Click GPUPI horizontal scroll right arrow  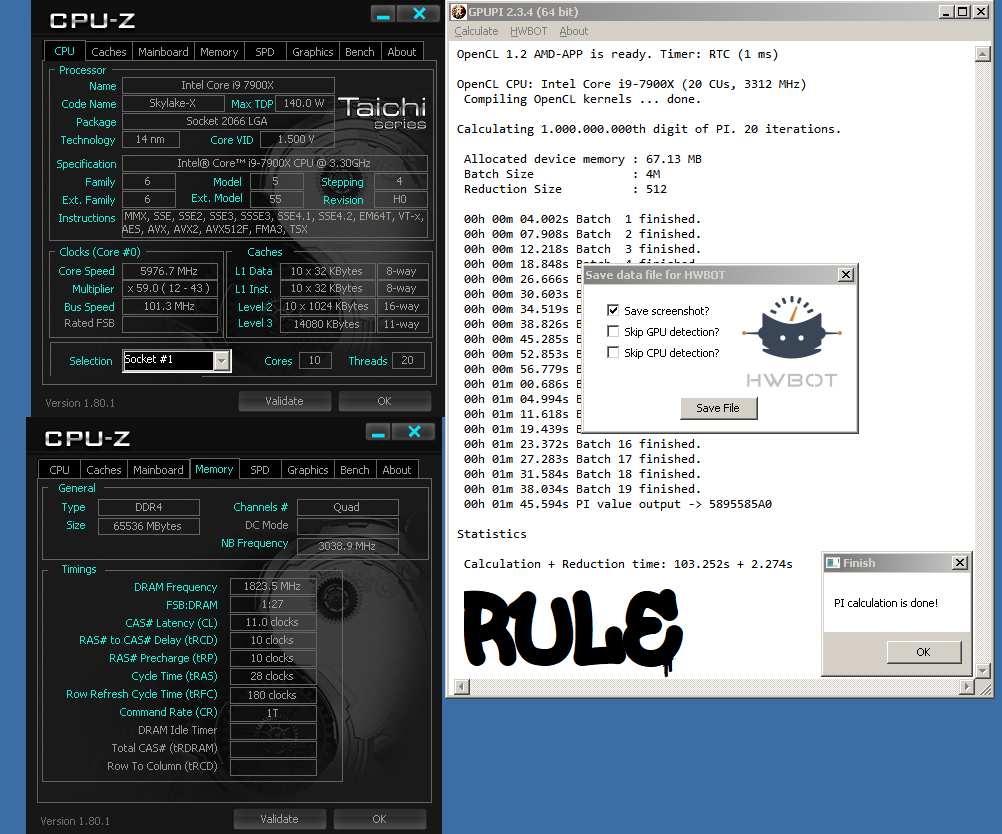(967, 687)
